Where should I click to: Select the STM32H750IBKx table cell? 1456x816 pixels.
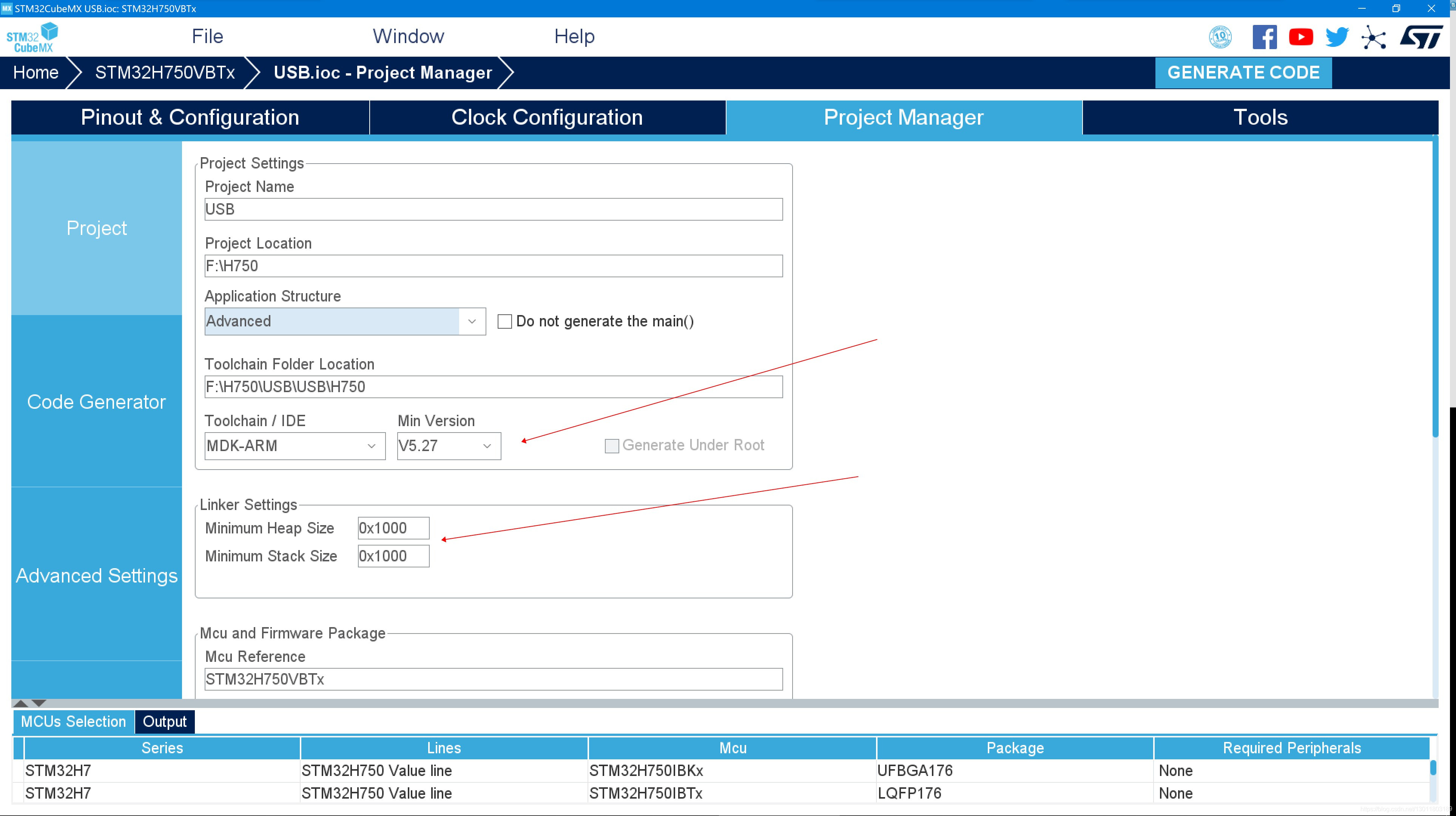(733, 771)
